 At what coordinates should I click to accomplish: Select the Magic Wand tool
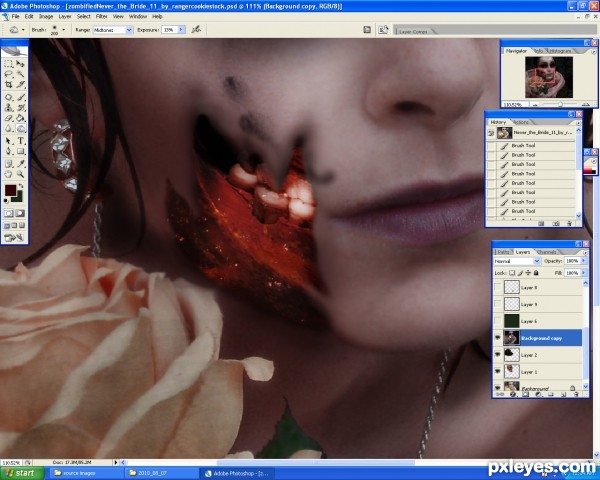click(x=20, y=74)
